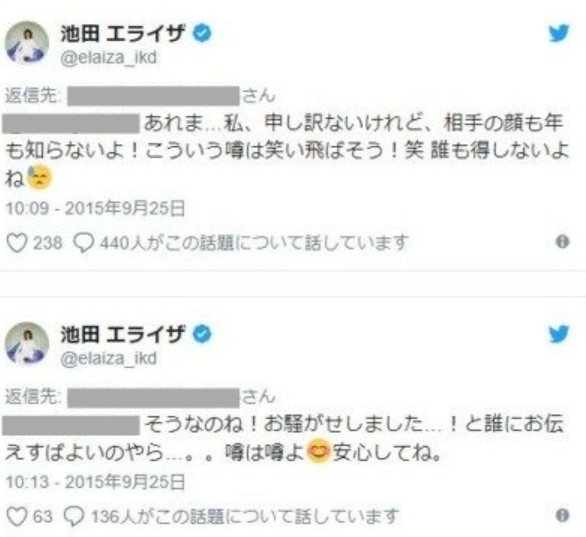The height and width of the screenshot is (537, 586).
Task: Open timestamp 10:09 - 2015年9月25日
Action: coord(95,208)
